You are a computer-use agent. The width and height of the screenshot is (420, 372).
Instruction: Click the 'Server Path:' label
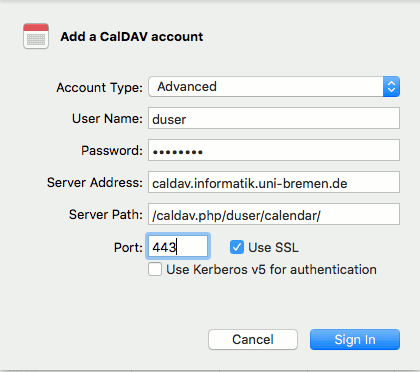pos(106,215)
